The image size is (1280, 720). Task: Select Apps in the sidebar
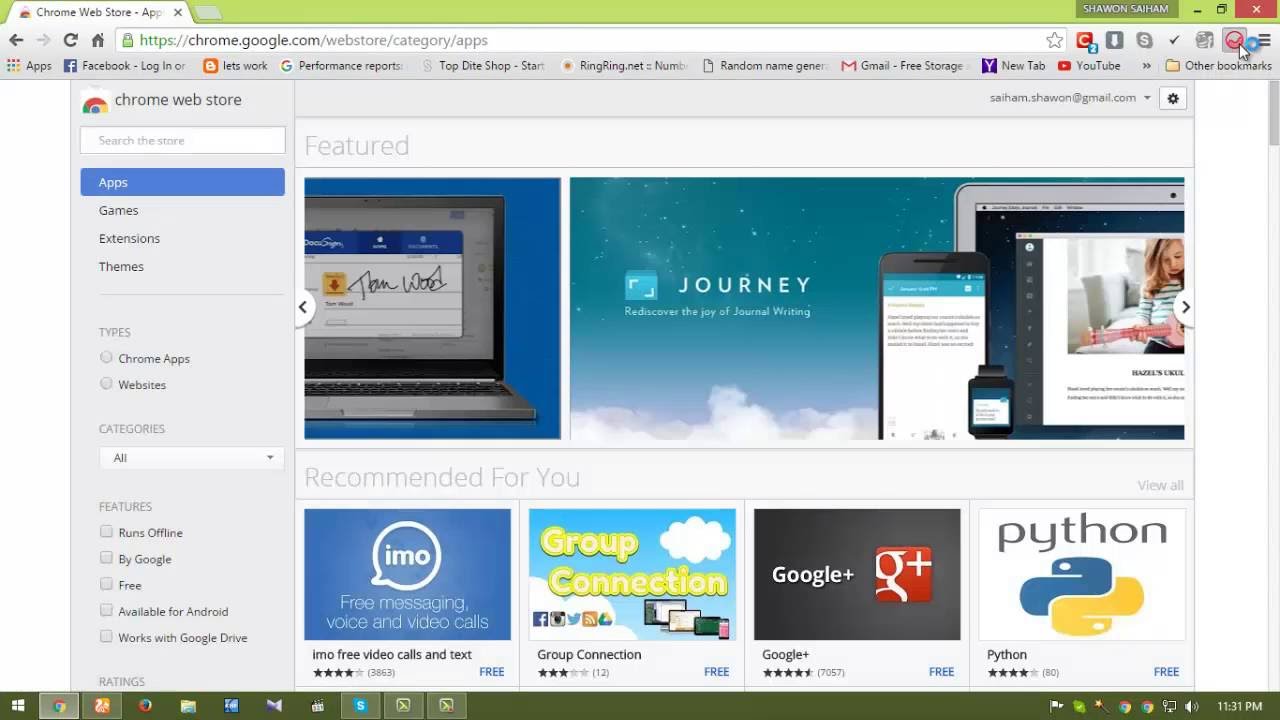coord(183,182)
